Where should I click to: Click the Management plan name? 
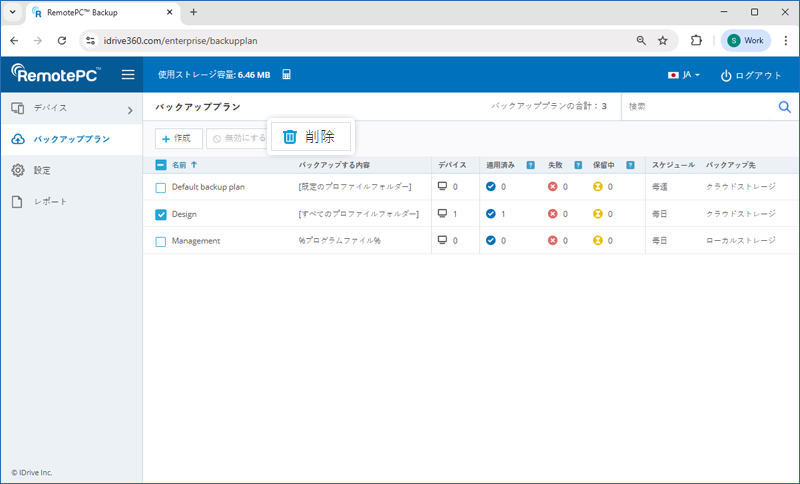(x=196, y=241)
